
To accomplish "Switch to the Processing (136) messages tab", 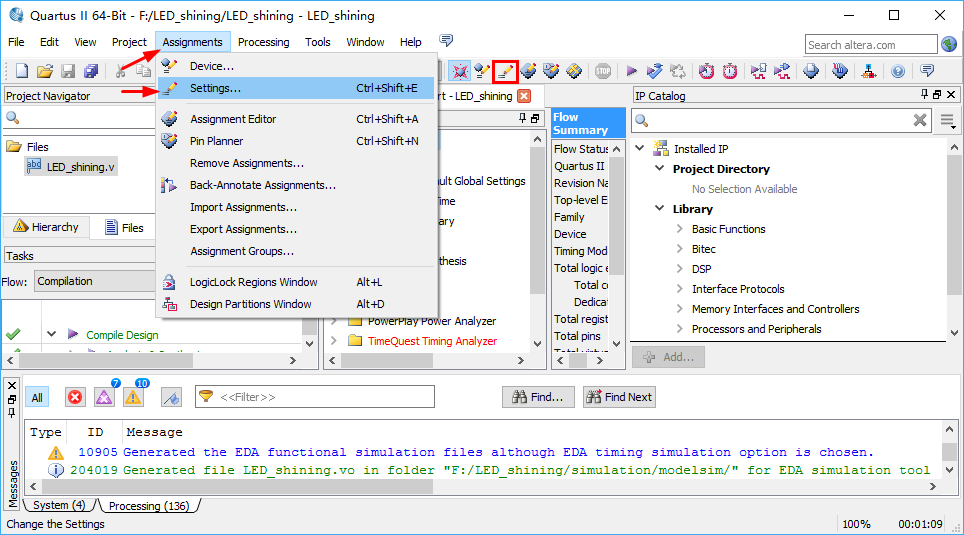I will (x=149, y=505).
